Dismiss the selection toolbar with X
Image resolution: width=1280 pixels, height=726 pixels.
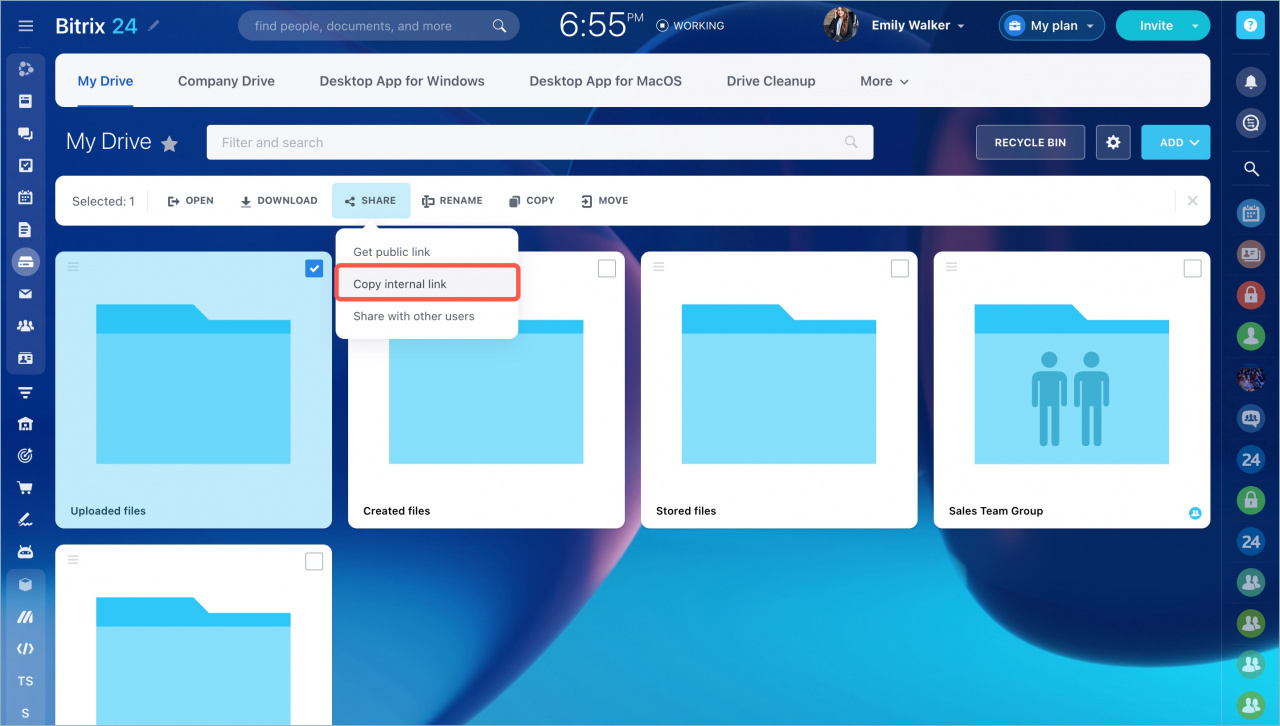coord(1192,201)
